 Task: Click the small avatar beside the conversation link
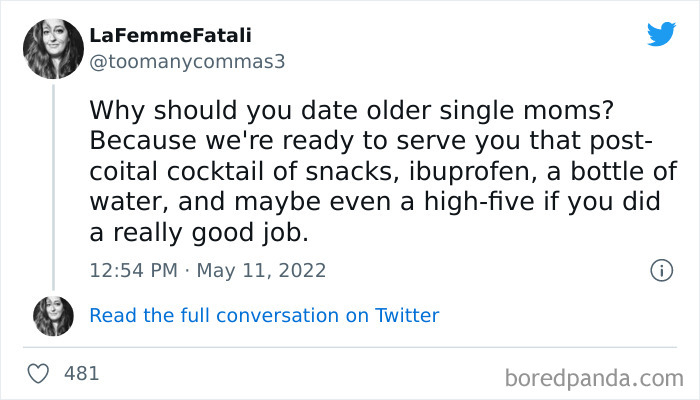pyautogui.click(x=53, y=315)
